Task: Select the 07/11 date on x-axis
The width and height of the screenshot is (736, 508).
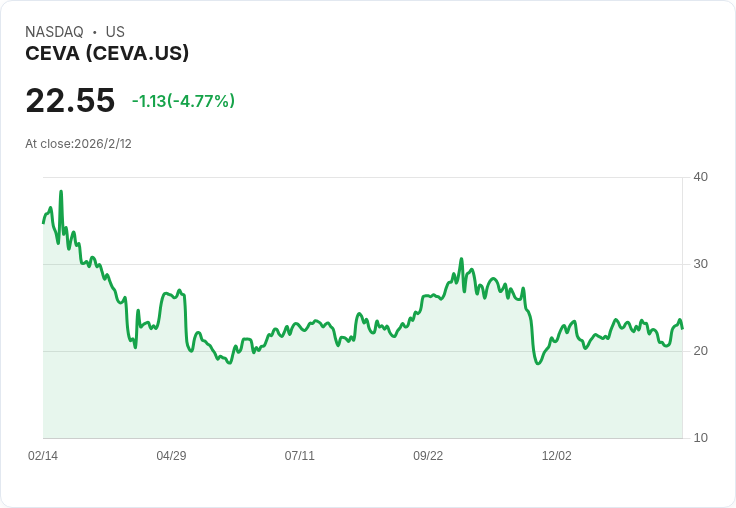Action: tap(299, 456)
